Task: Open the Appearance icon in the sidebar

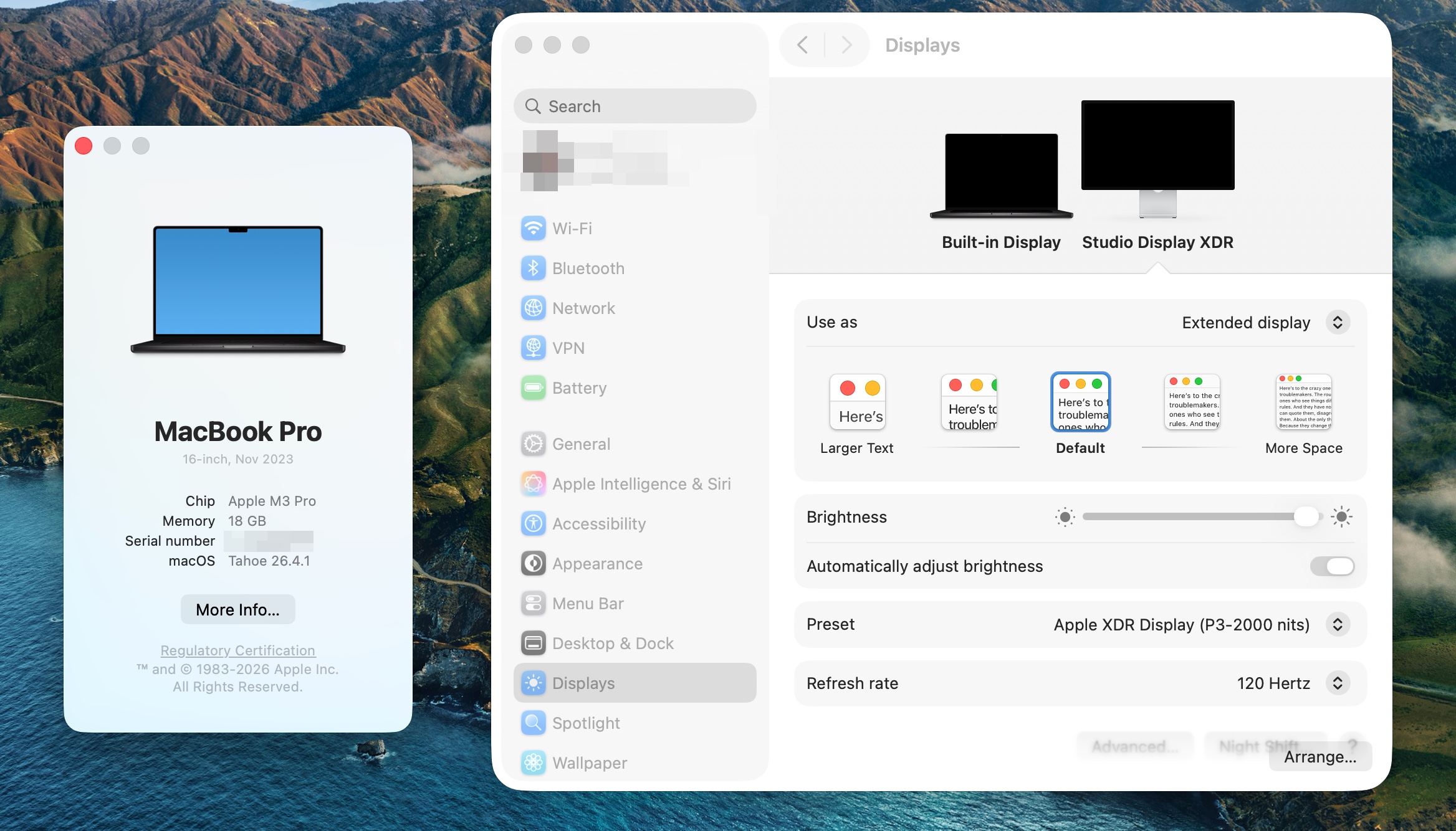Action: (x=534, y=564)
